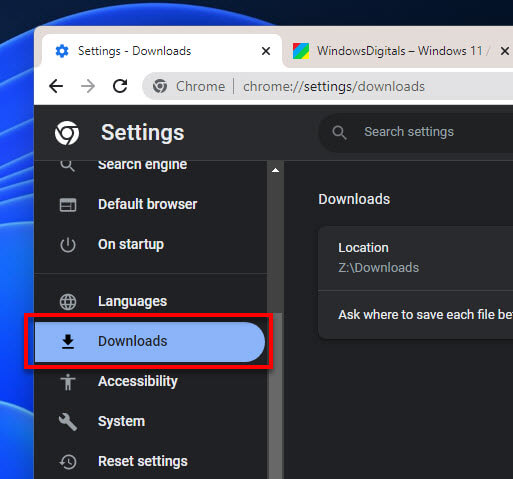
Task: Click the magnifier icon in Search settings
Action: [x=339, y=132]
